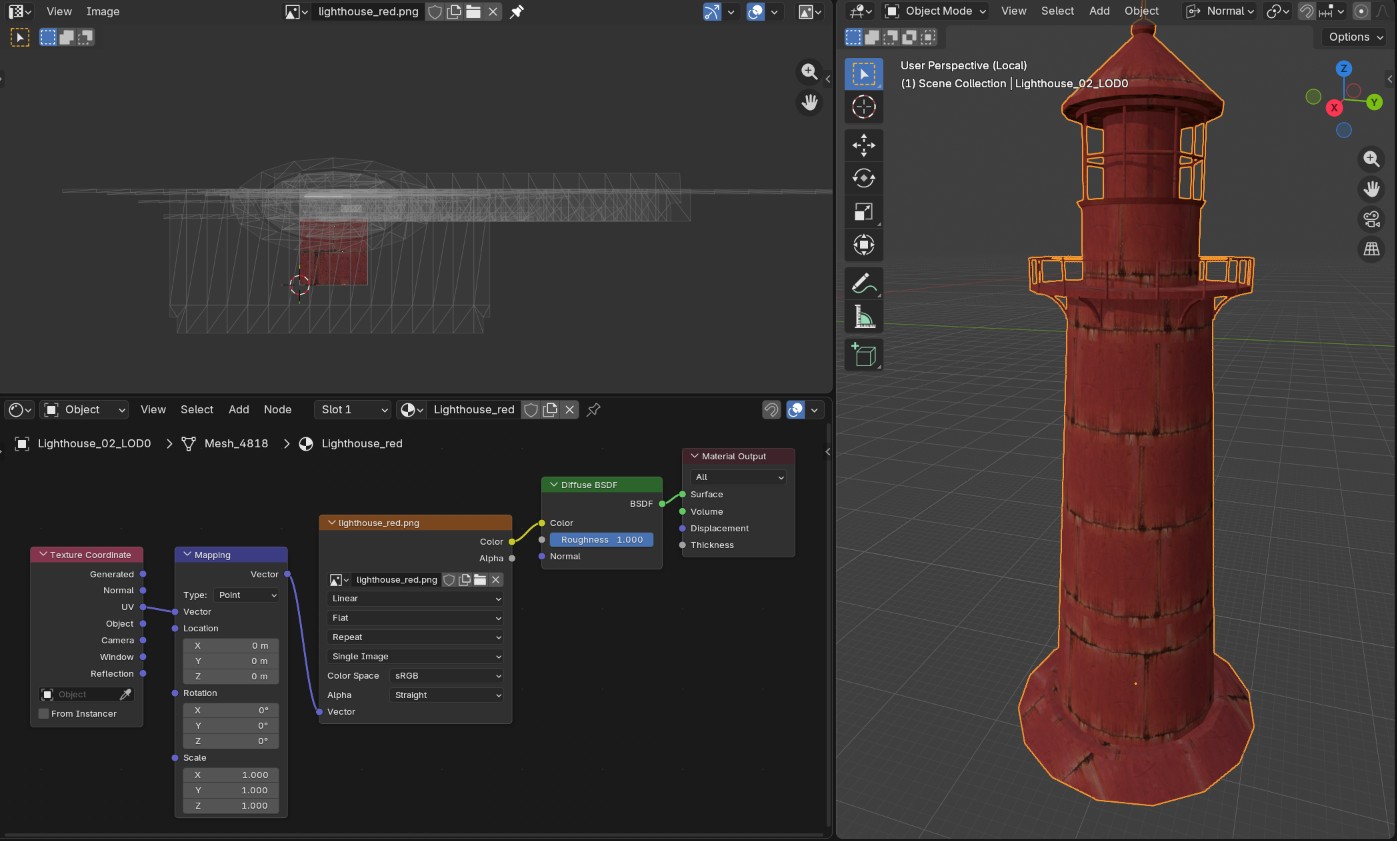1397x841 pixels.
Task: Toggle gizmo display in image editor header
Action: pyautogui.click(x=712, y=12)
